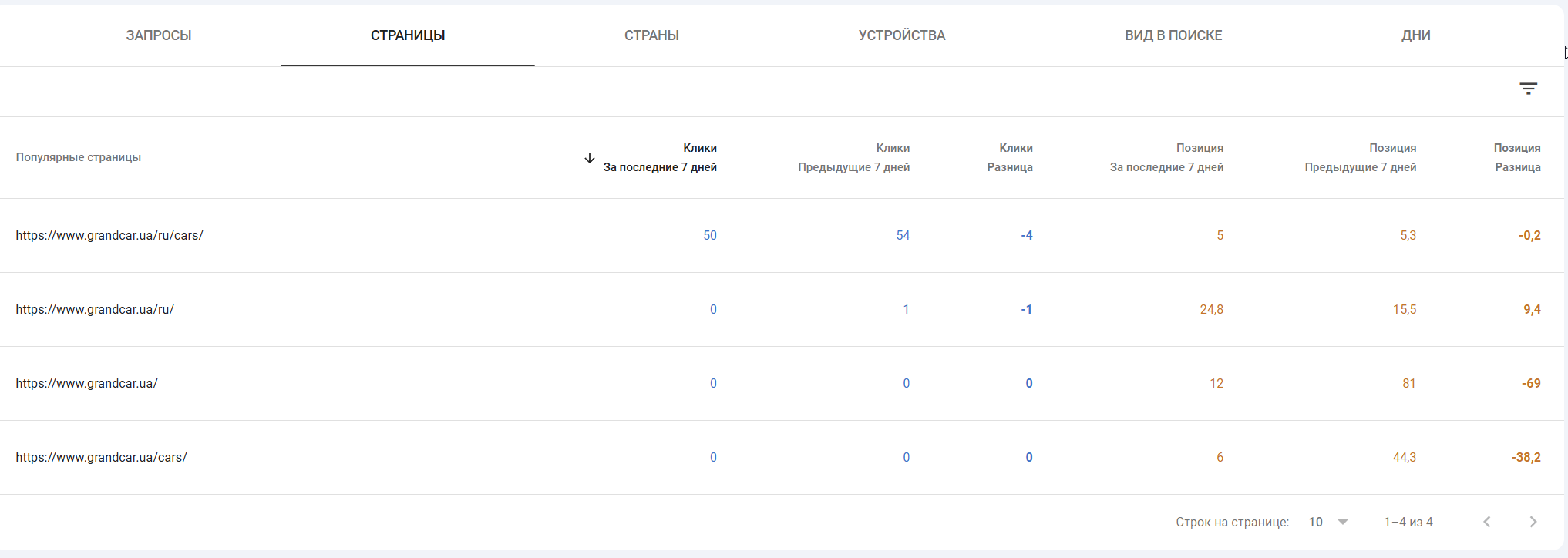This screenshot has width=1568, height=558.
Task: Sort by Клики Разница column header
Action: pyautogui.click(x=1010, y=158)
